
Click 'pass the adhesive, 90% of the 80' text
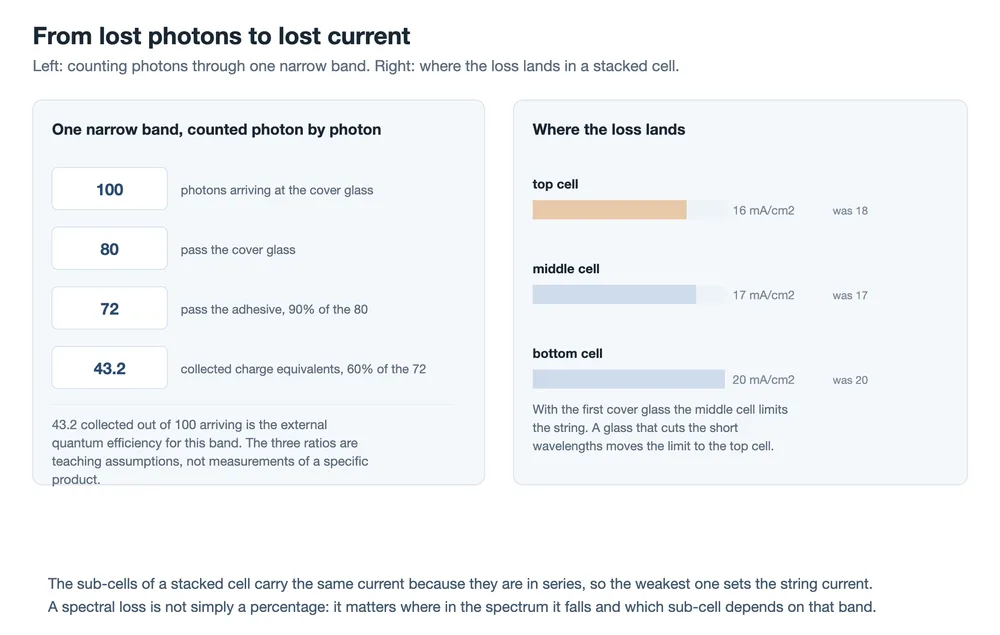click(x=274, y=309)
